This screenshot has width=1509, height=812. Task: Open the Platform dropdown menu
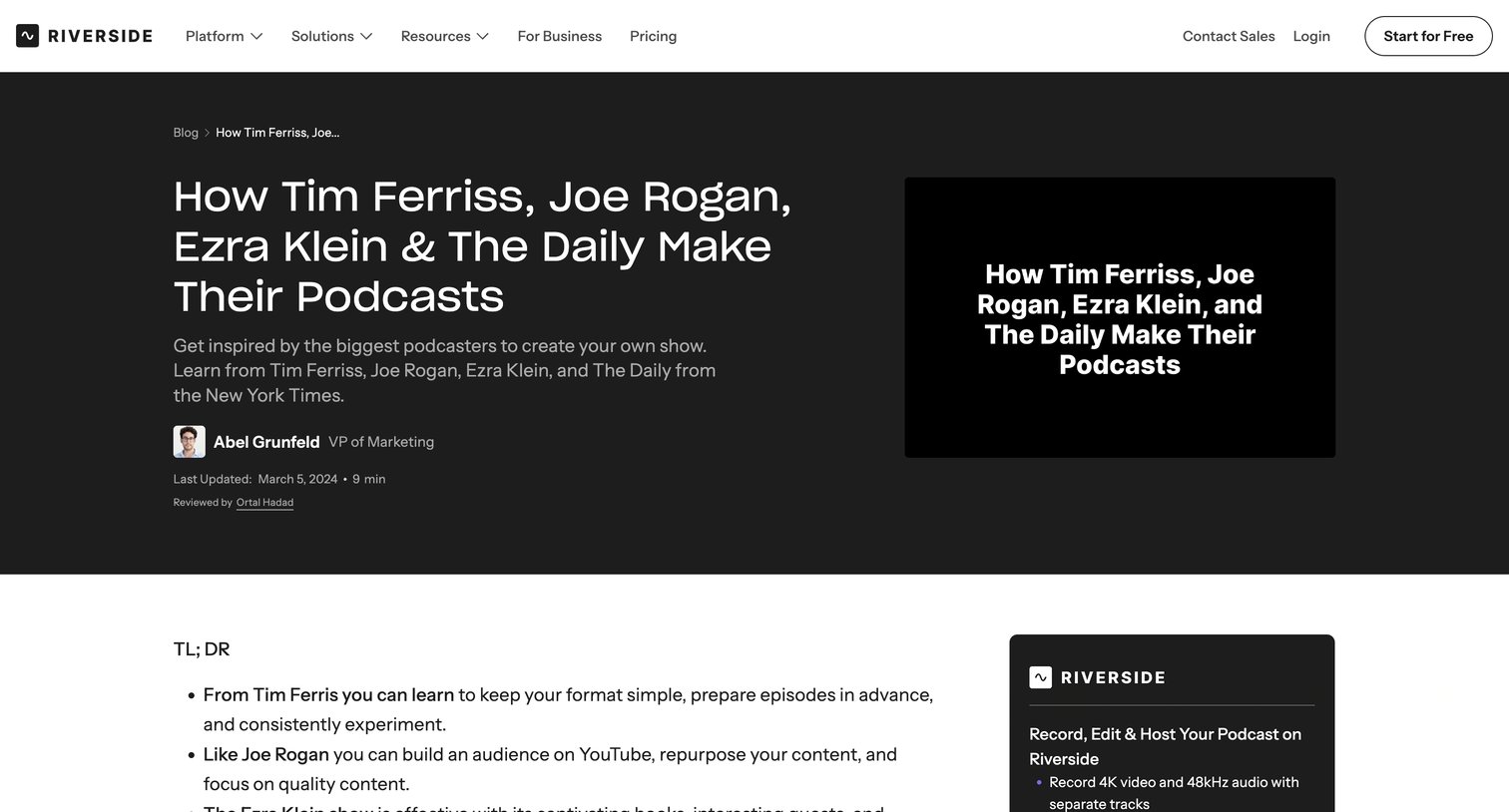pyautogui.click(x=225, y=36)
